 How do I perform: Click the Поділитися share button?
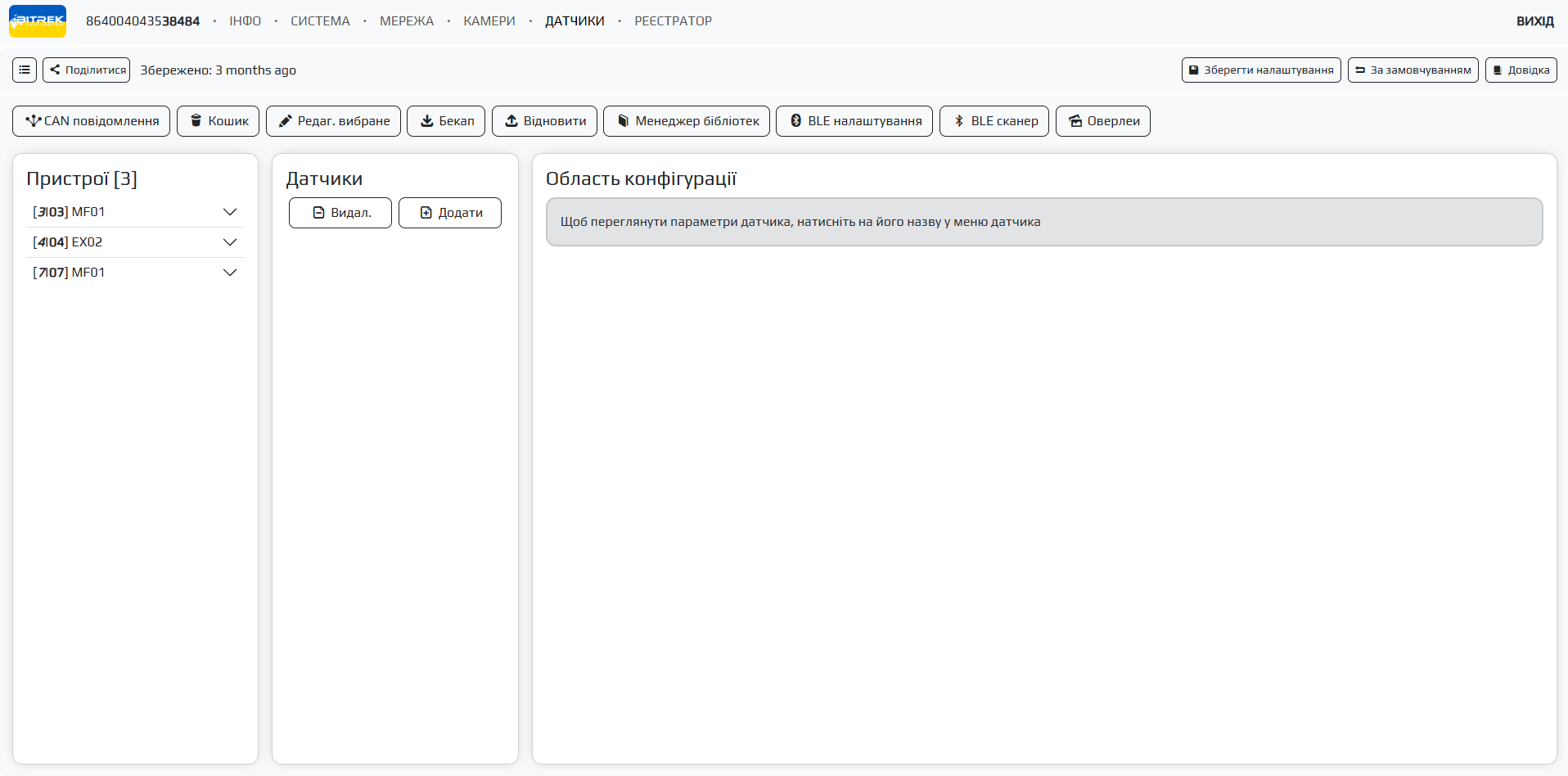click(87, 70)
